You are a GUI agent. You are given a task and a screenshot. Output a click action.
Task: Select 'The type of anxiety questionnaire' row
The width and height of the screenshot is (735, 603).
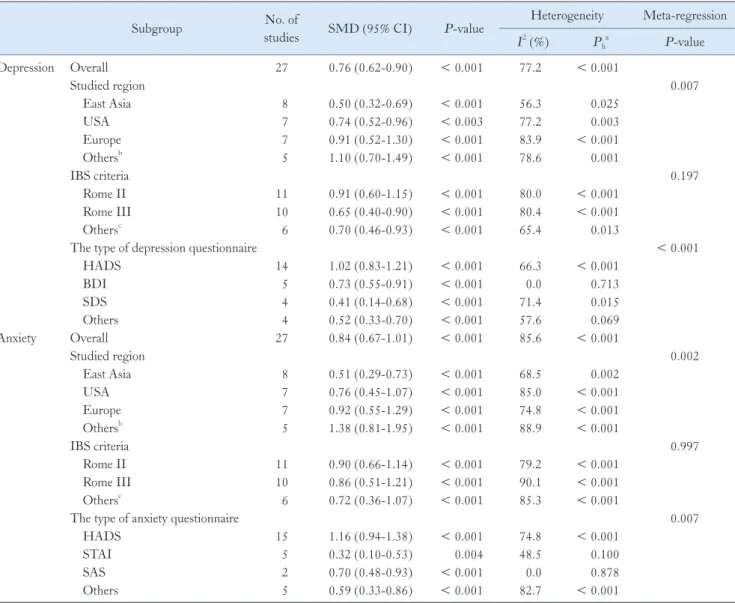click(x=154, y=519)
